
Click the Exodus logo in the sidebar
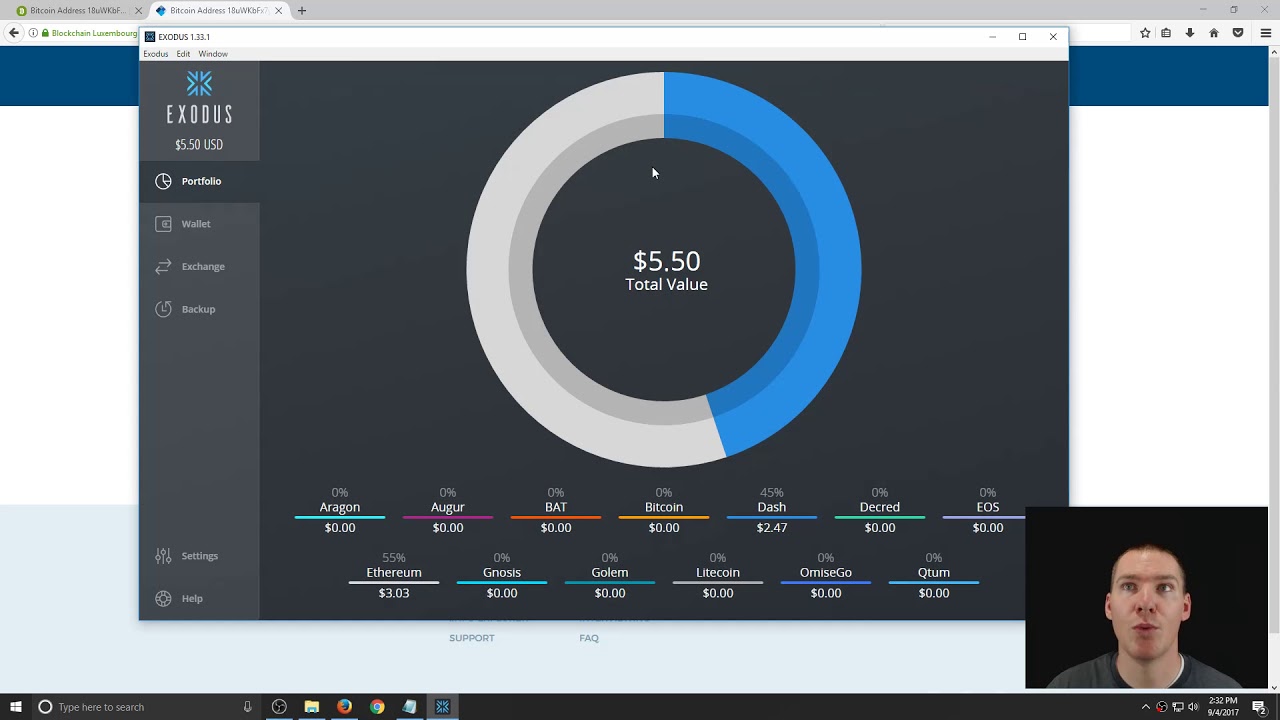click(199, 97)
